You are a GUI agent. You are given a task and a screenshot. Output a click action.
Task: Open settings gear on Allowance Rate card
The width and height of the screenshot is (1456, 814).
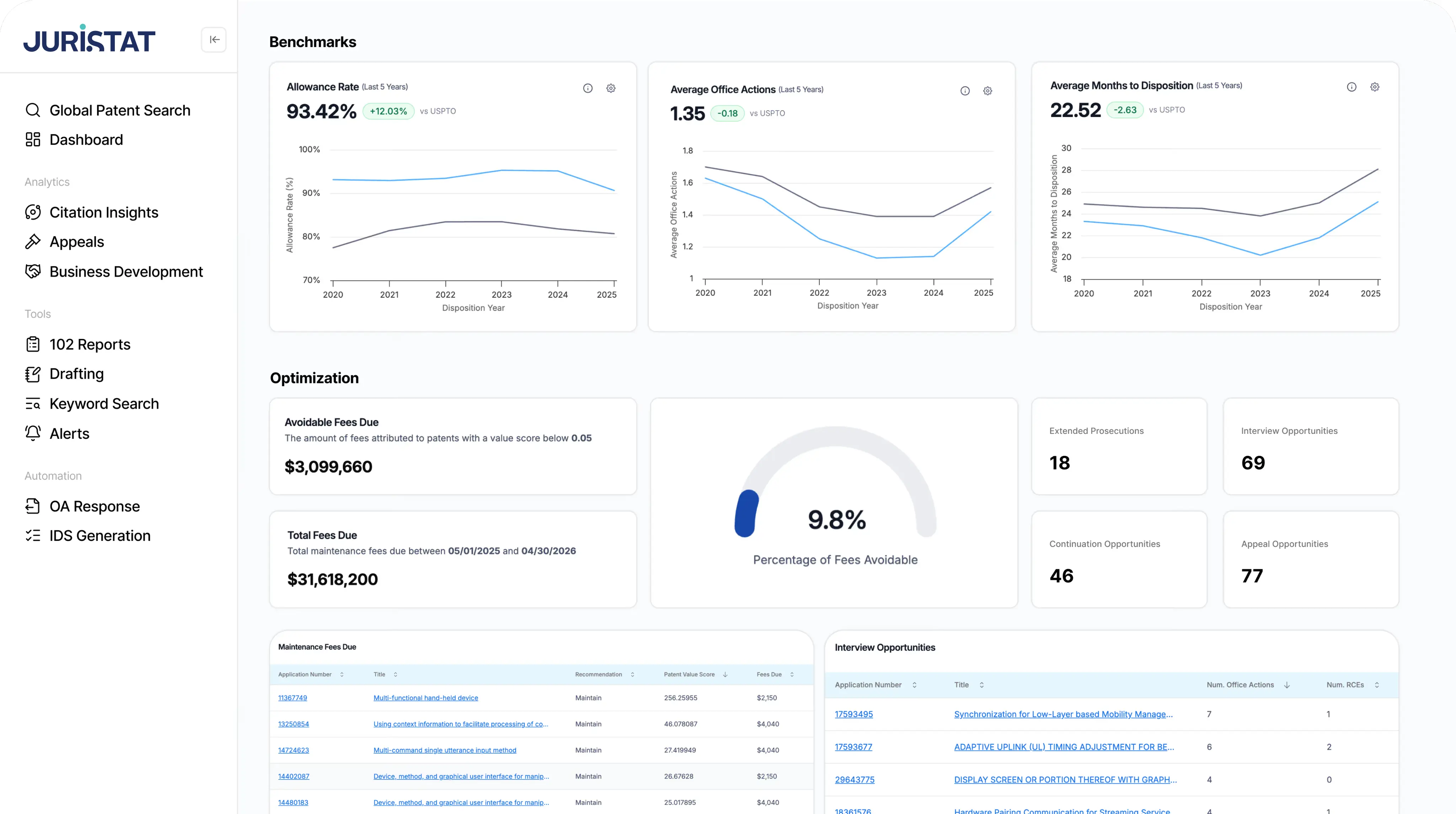coord(610,88)
